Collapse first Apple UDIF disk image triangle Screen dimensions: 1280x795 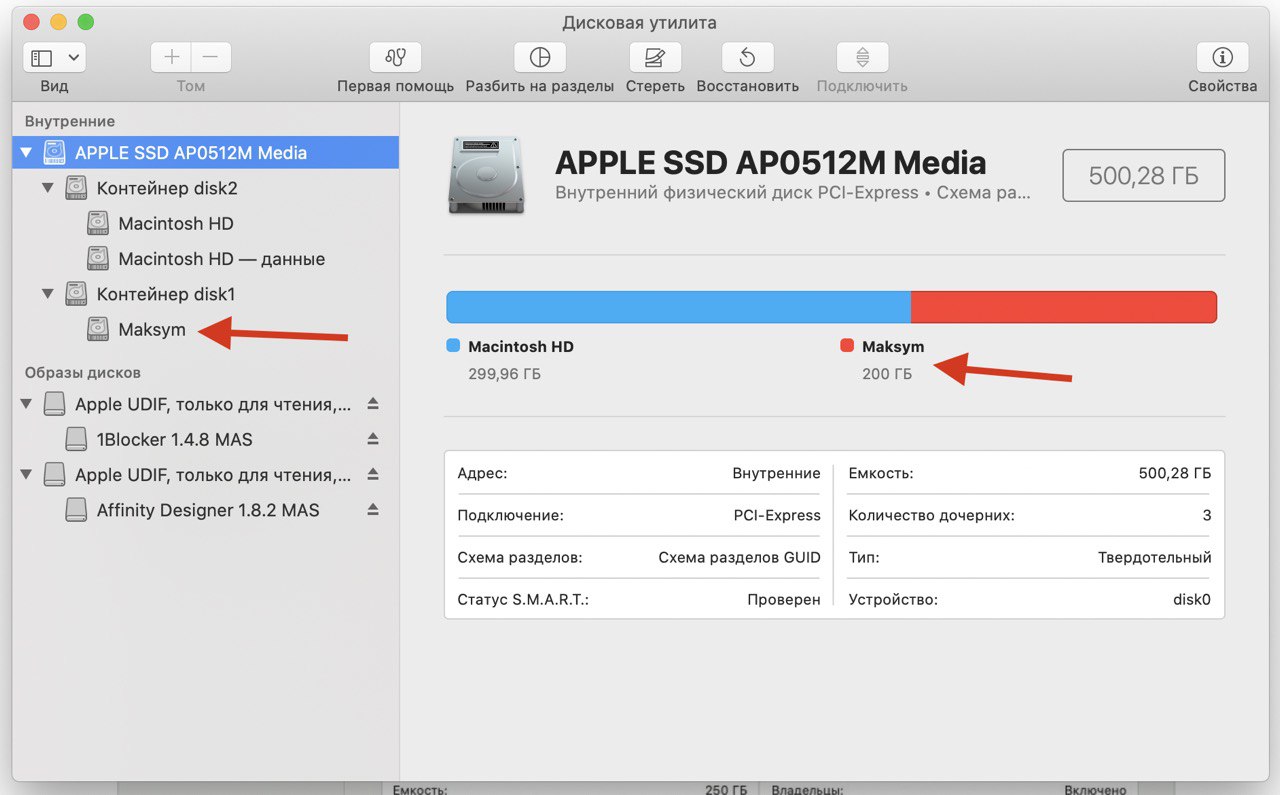pyautogui.click(x=26, y=404)
